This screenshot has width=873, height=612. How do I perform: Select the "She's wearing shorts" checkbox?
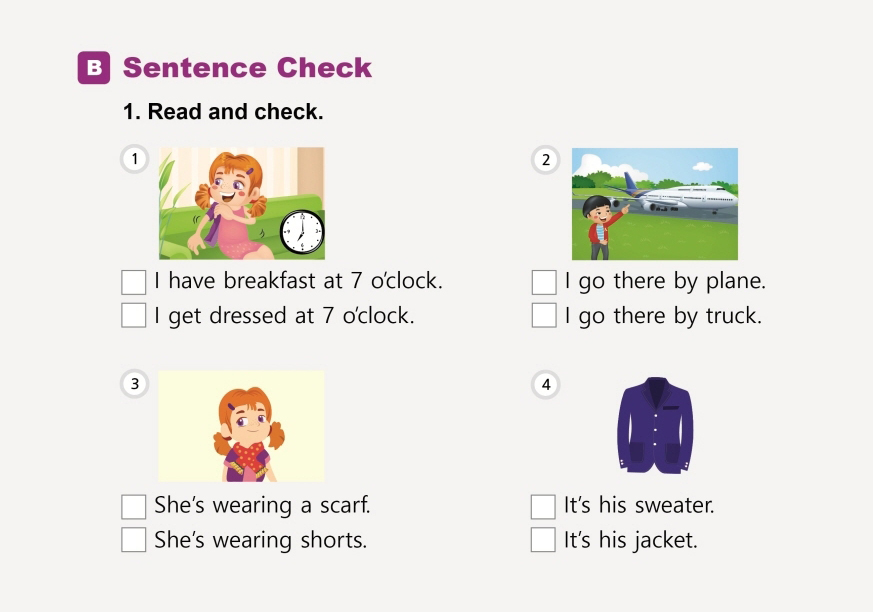[x=134, y=540]
